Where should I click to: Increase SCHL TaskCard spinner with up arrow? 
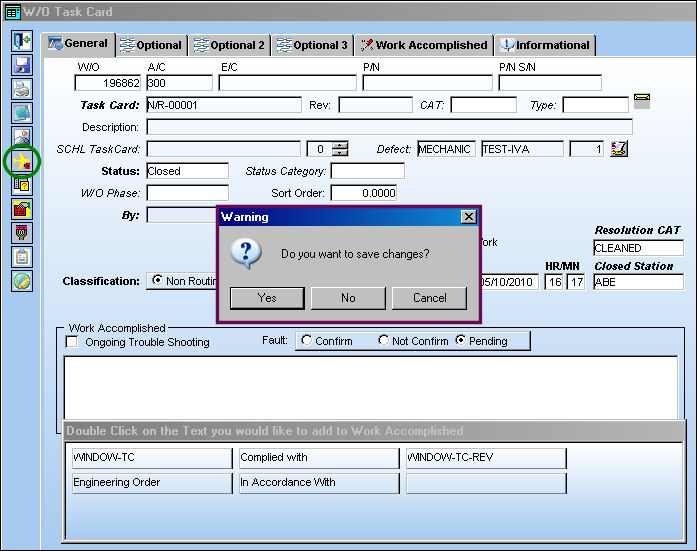point(340,145)
